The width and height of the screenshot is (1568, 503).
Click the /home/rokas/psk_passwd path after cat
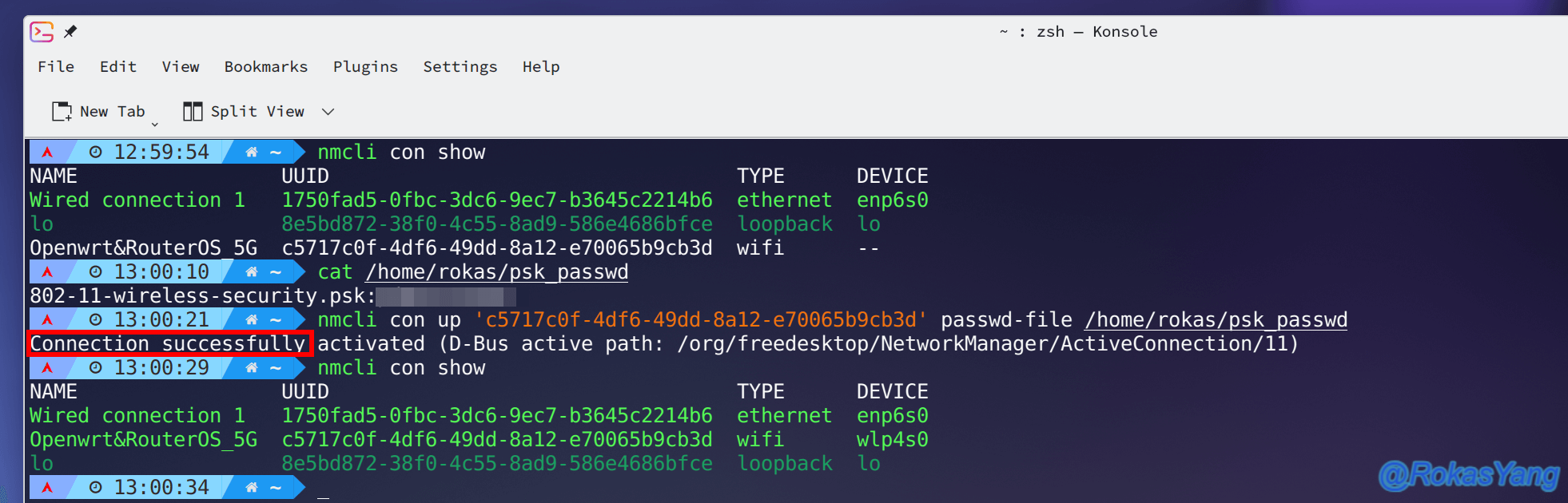(x=497, y=272)
